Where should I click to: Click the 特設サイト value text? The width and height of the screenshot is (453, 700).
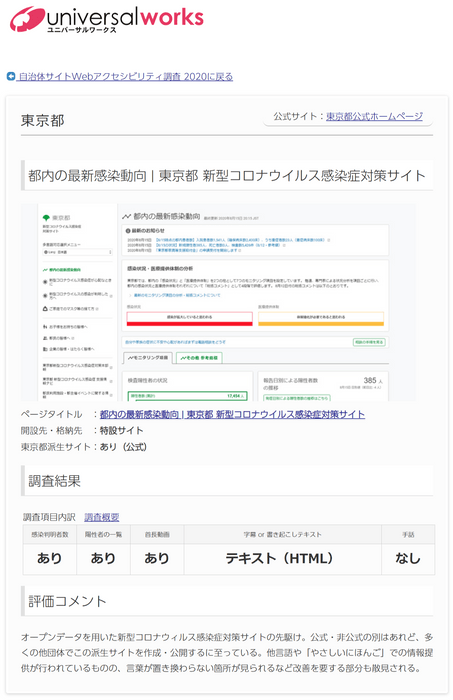point(121,430)
